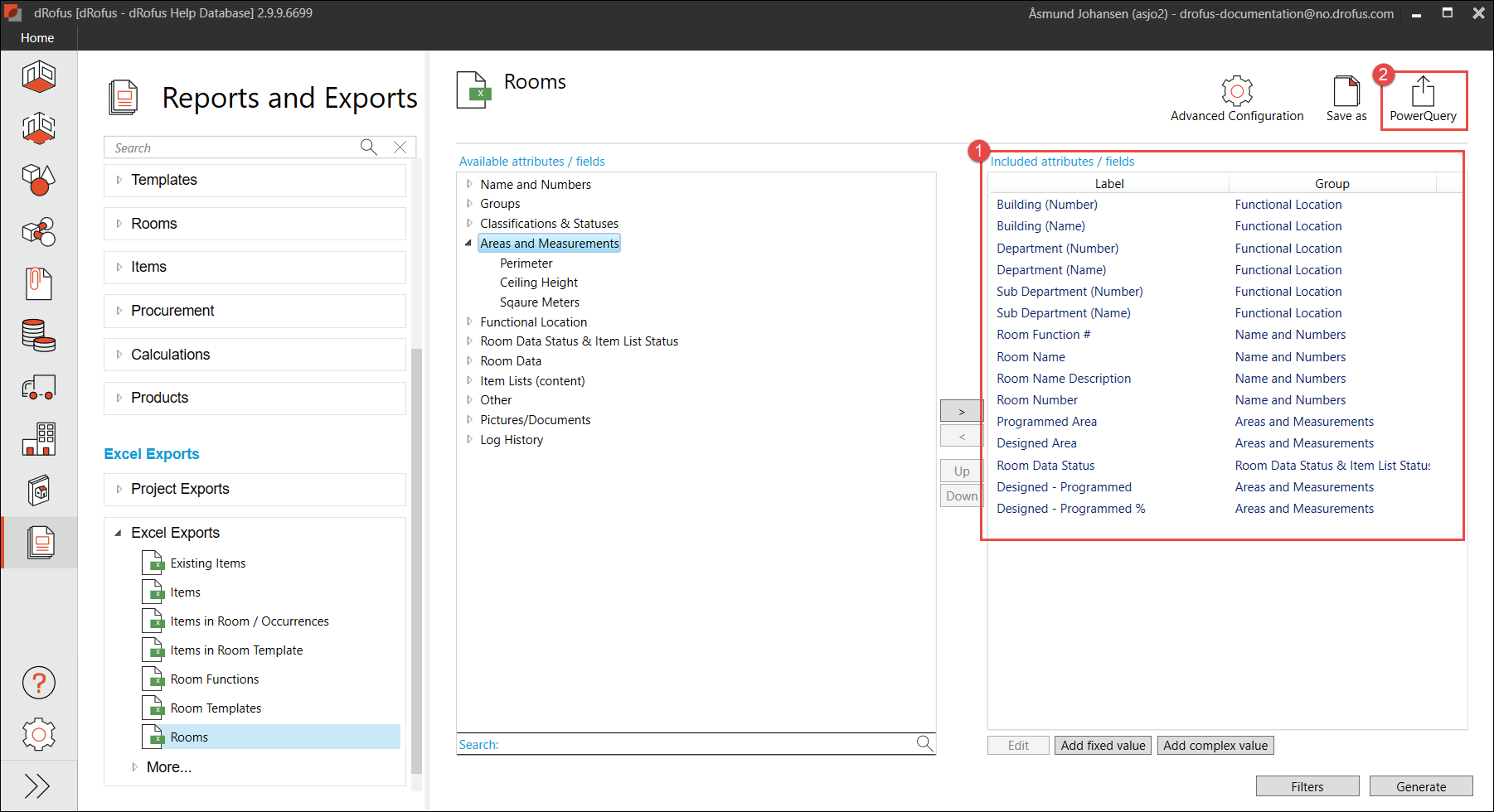The width and height of the screenshot is (1494, 812).
Task: Collapse Areas and Measurements attribute group
Action: (x=468, y=243)
